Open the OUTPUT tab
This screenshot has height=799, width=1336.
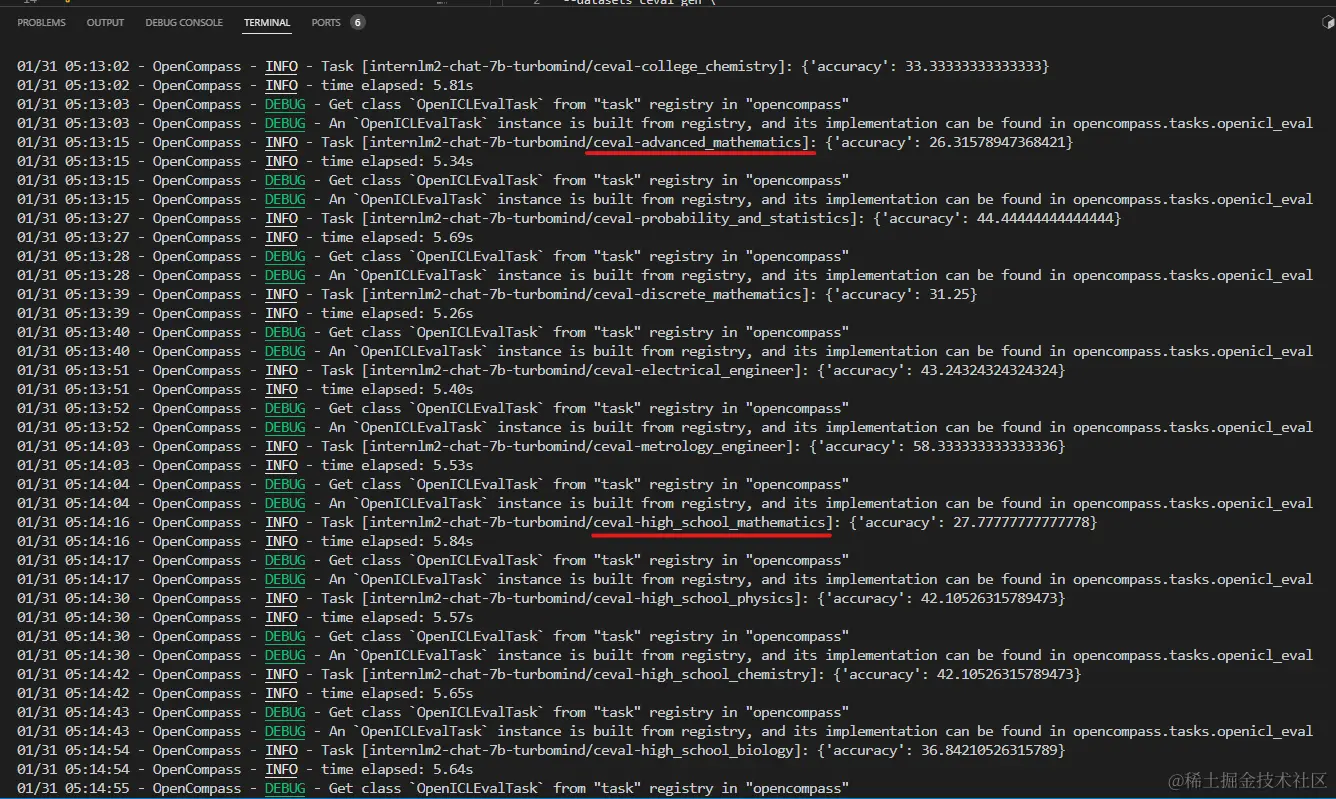pos(105,22)
